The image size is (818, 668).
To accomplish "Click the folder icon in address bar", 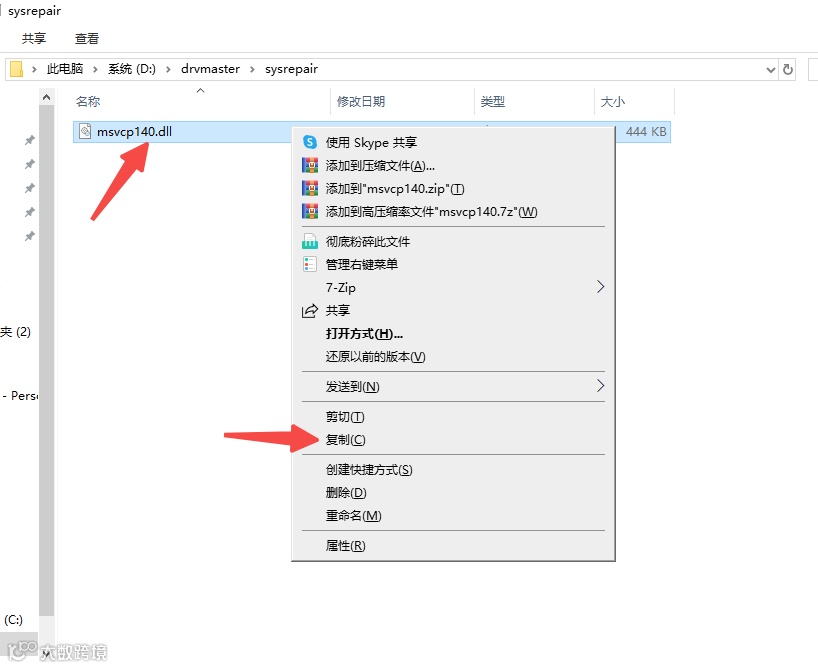I will point(16,69).
